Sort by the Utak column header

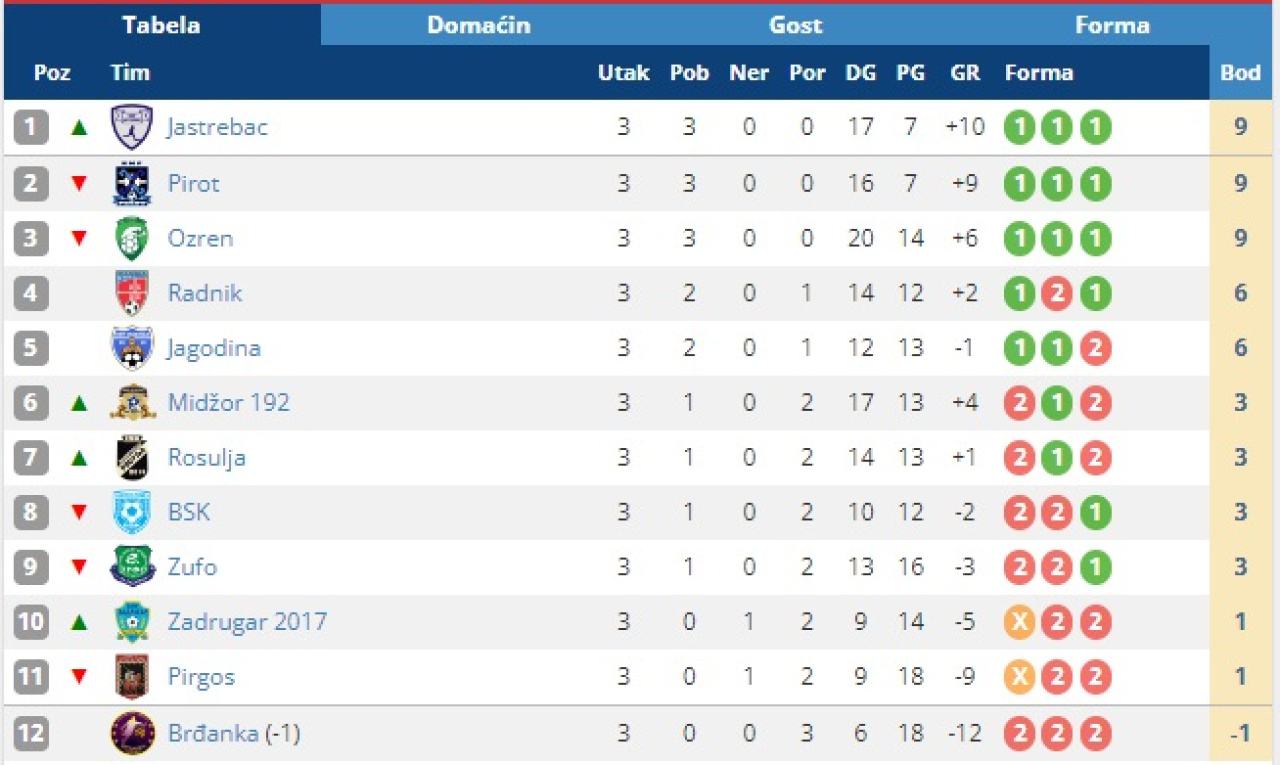[623, 73]
